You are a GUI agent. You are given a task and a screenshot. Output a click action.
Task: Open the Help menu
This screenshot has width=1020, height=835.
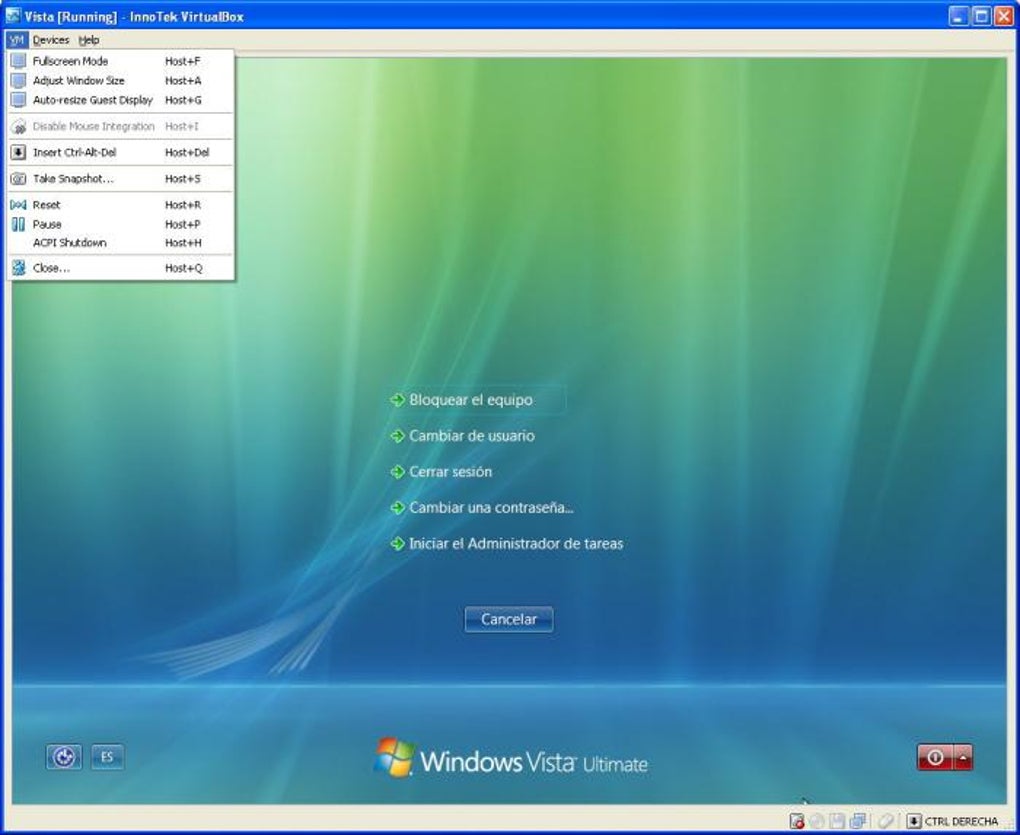click(x=88, y=40)
